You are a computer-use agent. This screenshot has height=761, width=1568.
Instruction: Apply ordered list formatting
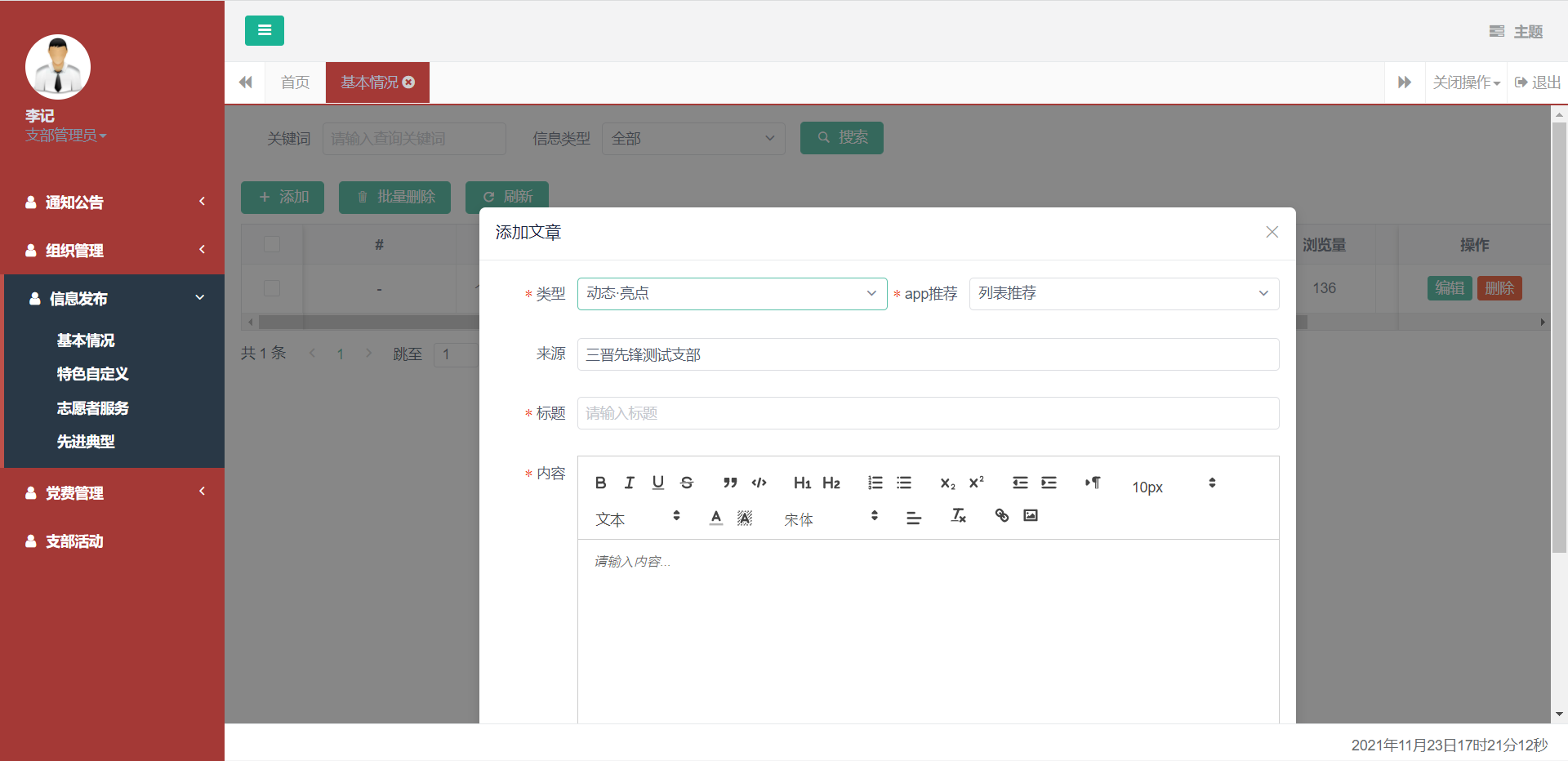coord(875,483)
